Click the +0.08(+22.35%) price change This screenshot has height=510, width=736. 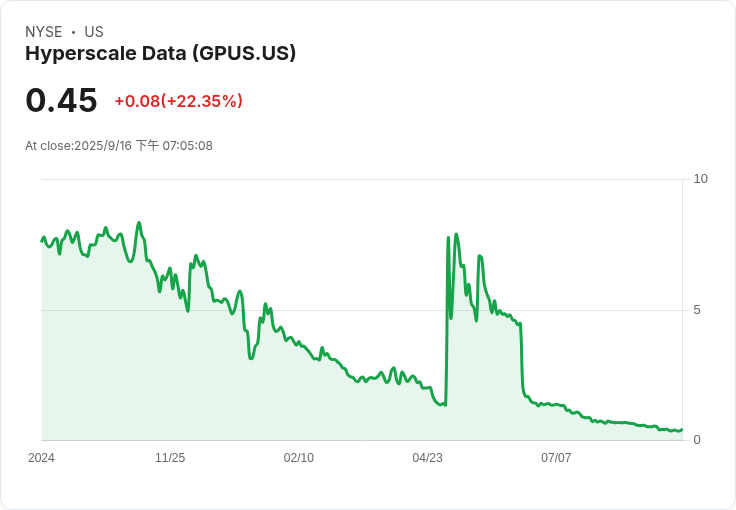178,101
